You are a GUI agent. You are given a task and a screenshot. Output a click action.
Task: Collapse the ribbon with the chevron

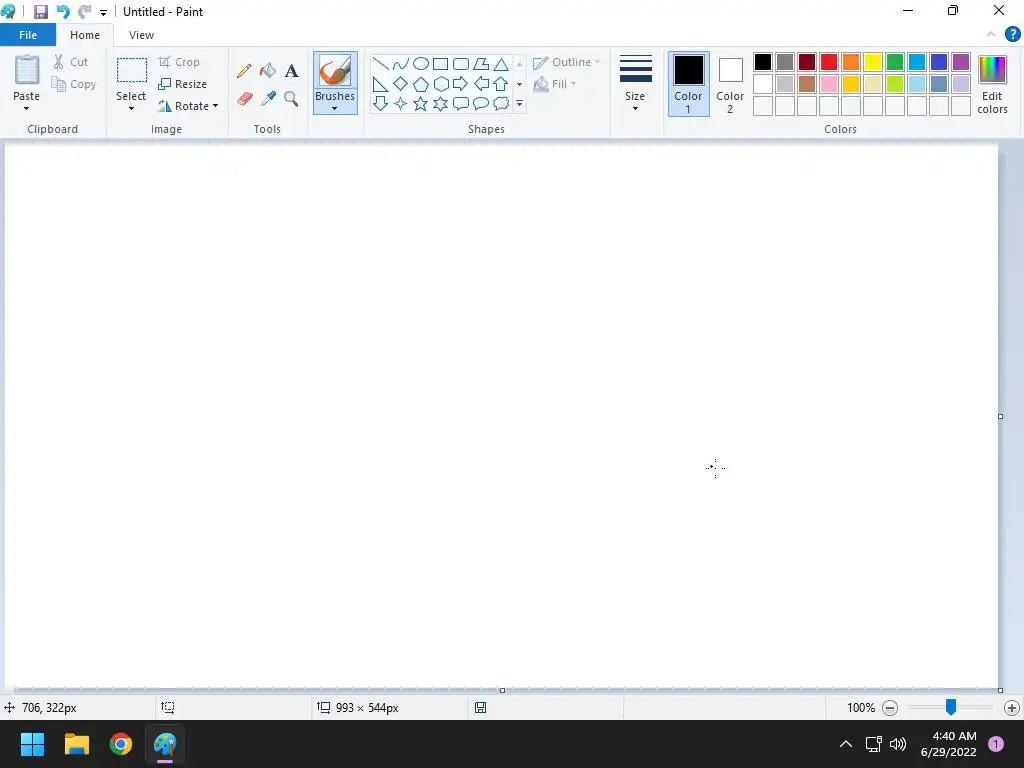[991, 35]
